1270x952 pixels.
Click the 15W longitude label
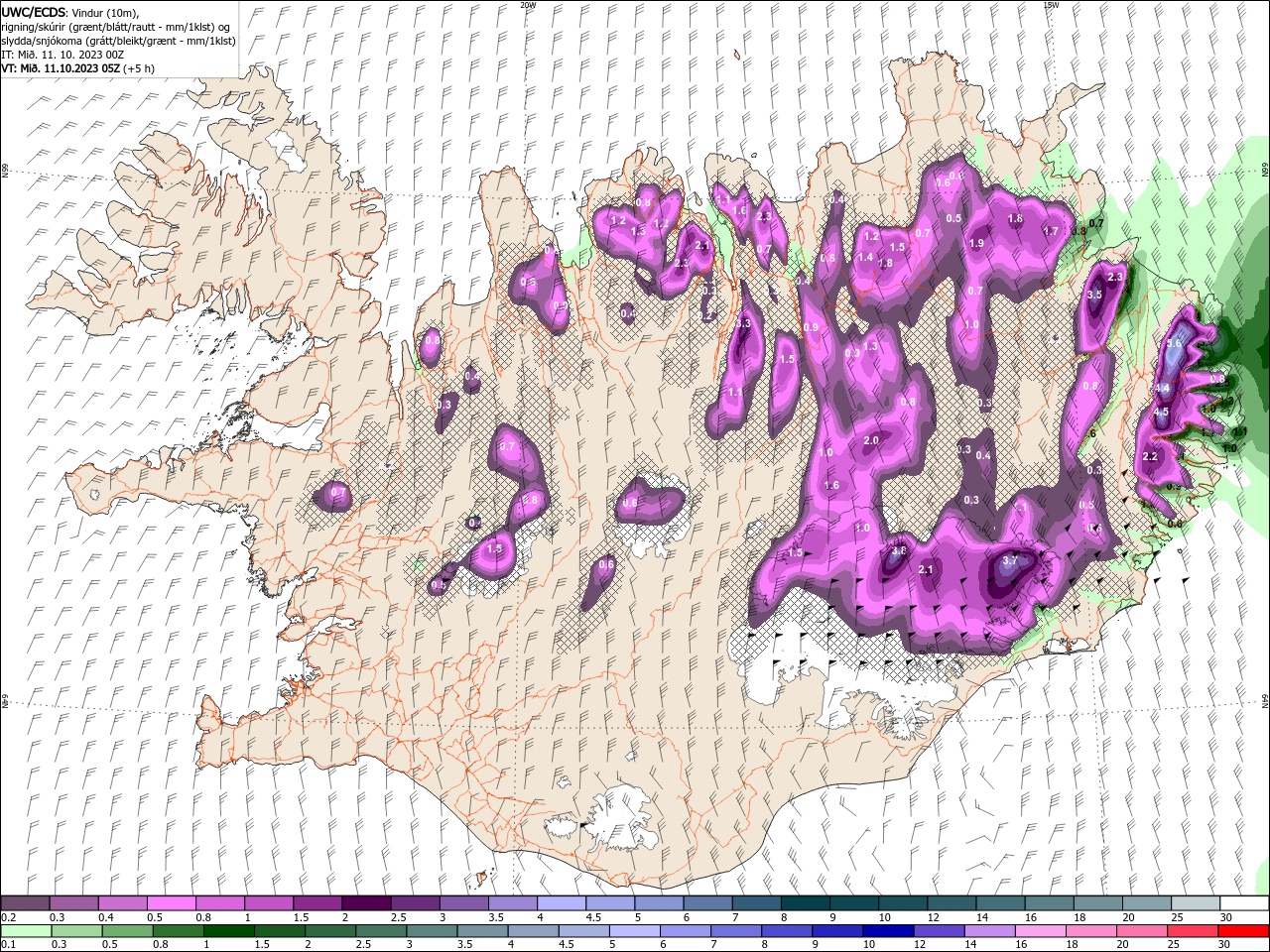pos(1052,5)
